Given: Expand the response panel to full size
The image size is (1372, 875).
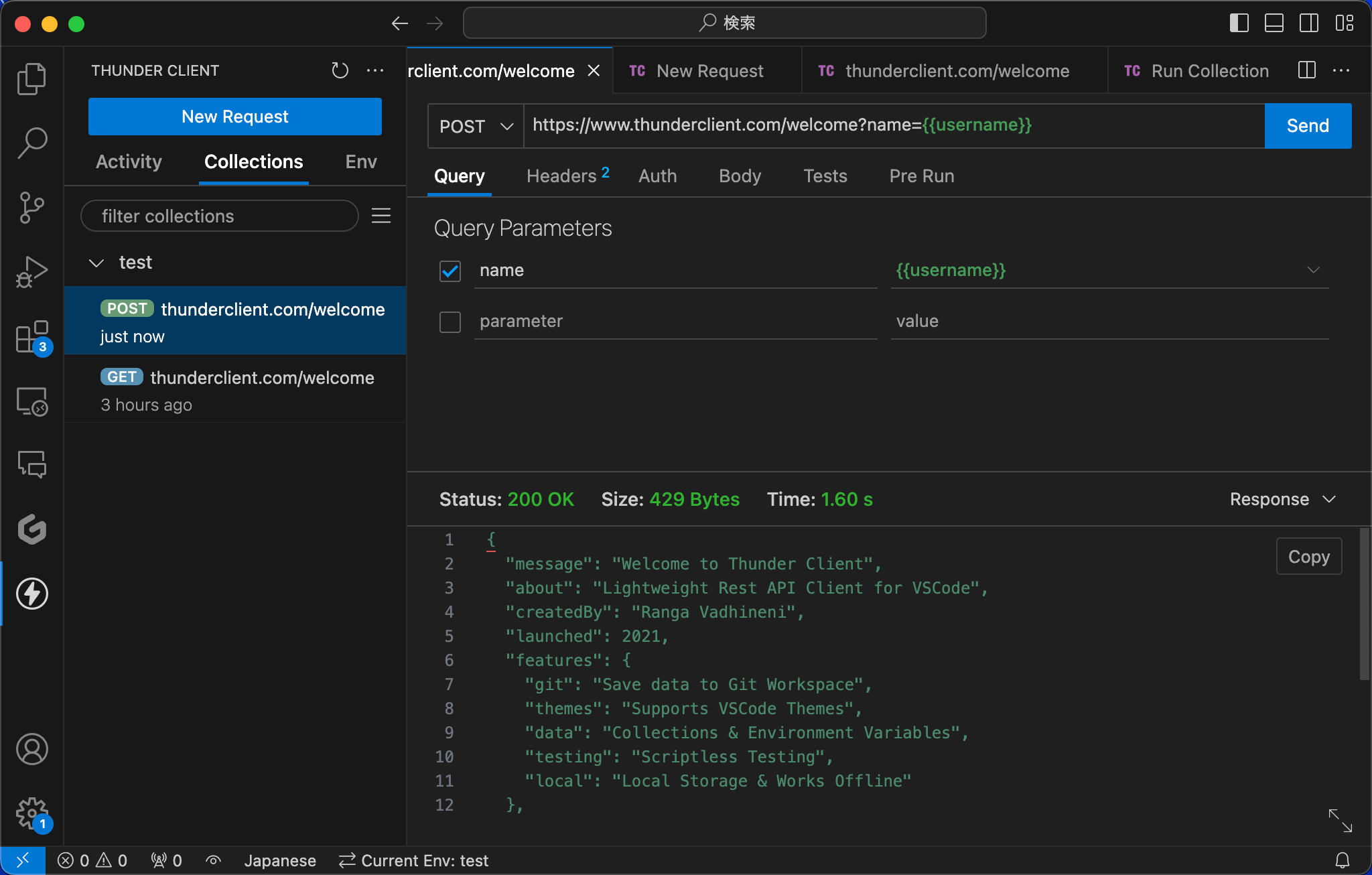Looking at the screenshot, I should (x=1341, y=820).
